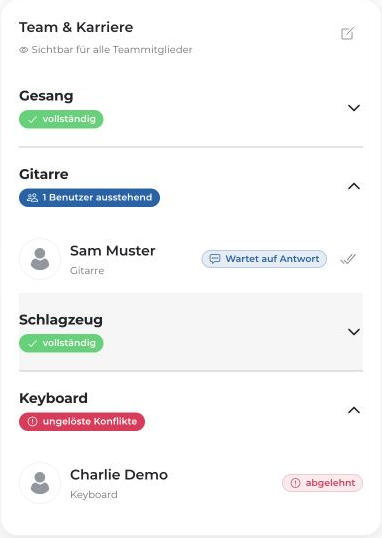Select the Schlagzeug section heading
Viewport: 382px width, 538px height.
click(61, 320)
